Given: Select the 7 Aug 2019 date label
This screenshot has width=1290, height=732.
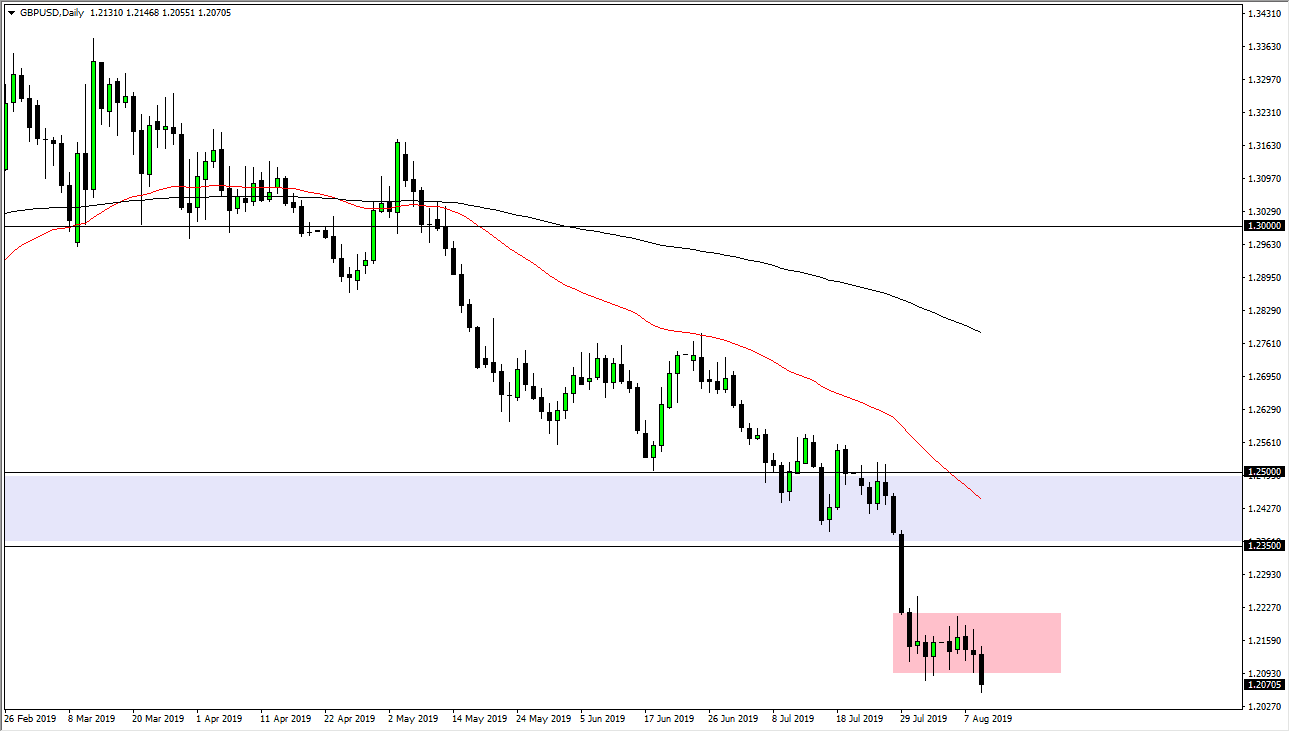Looking at the screenshot, I should click(x=990, y=718).
